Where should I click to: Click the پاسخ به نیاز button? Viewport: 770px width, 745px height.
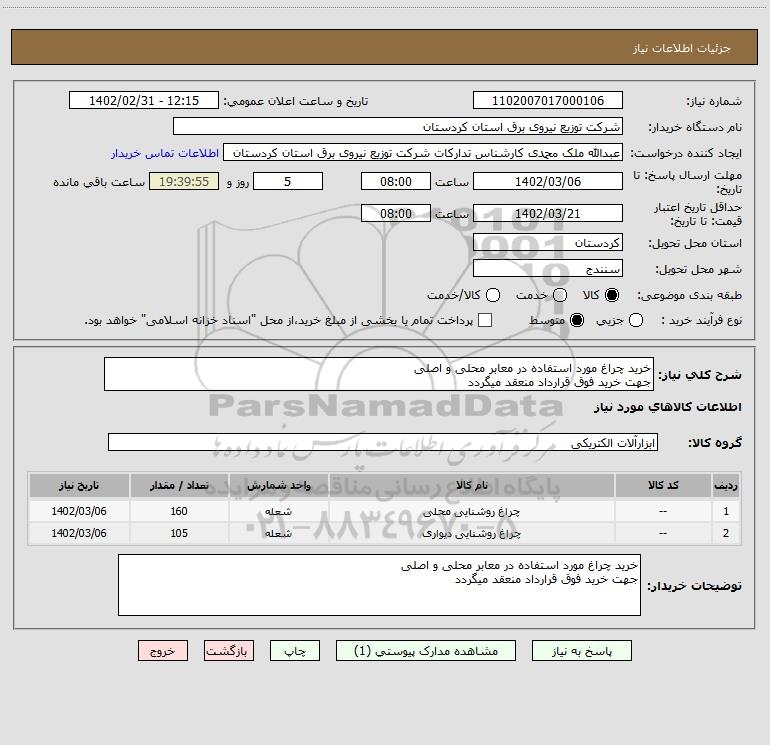coord(582,651)
